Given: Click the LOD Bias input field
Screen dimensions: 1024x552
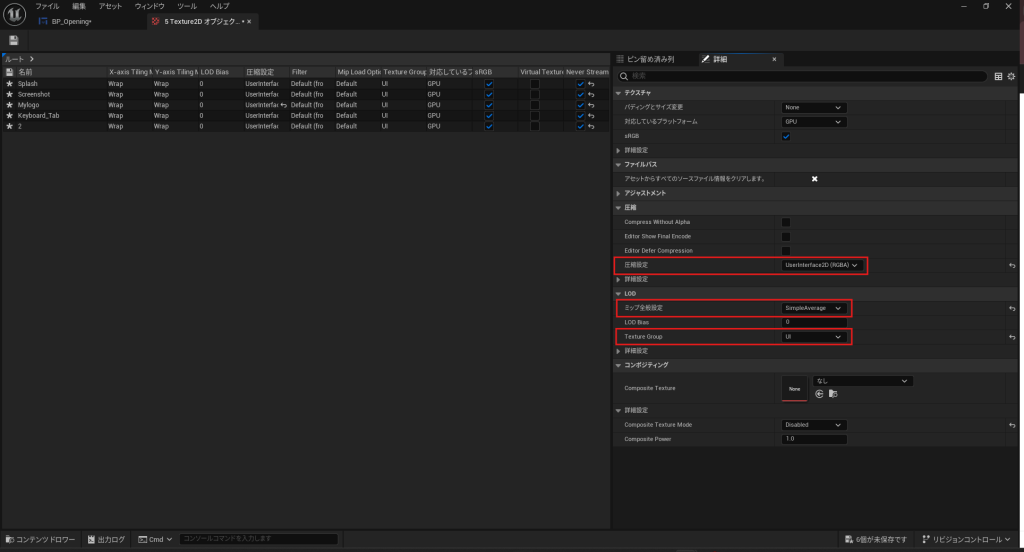Looking at the screenshot, I should 814,322.
